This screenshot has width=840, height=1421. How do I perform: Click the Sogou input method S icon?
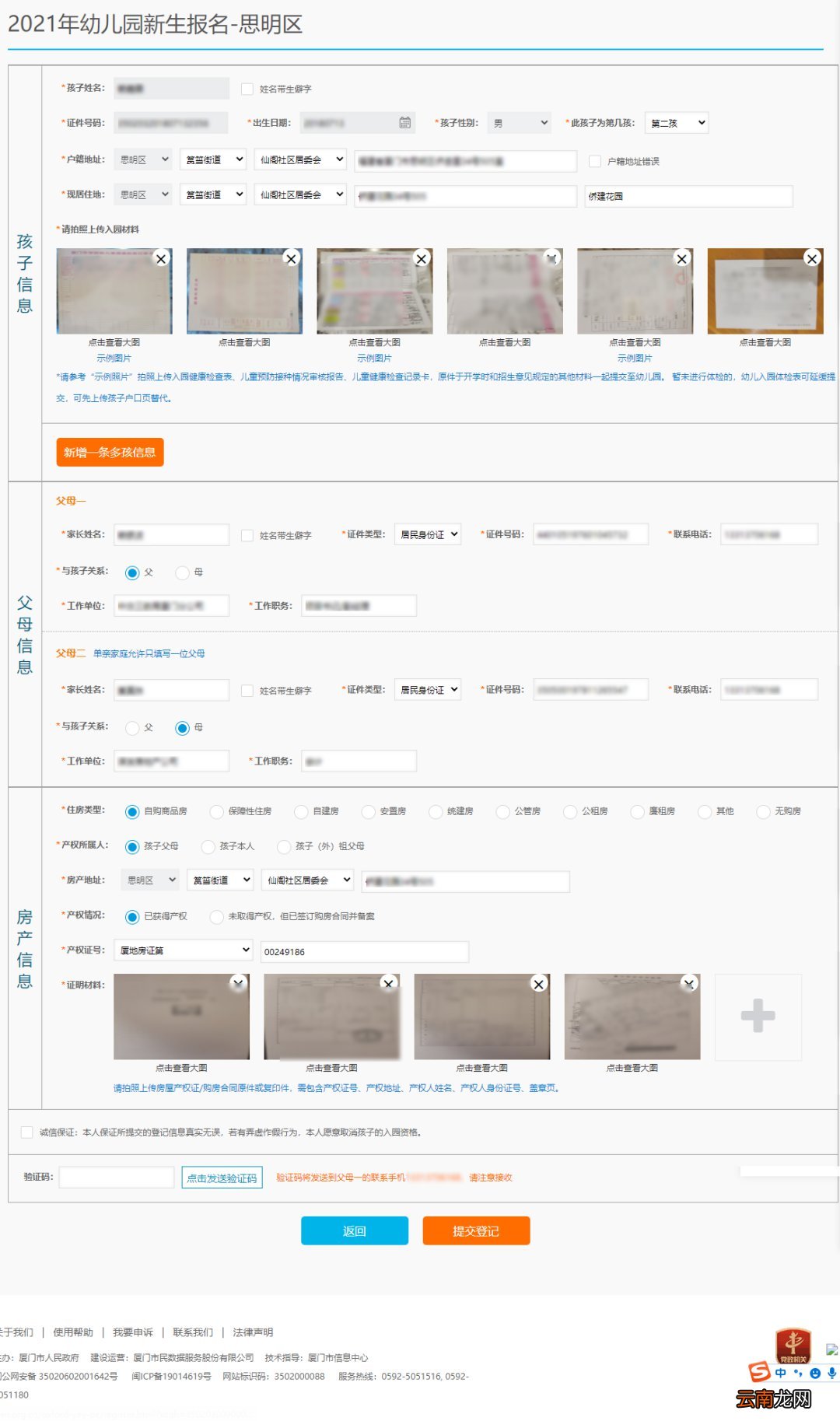coord(759,1373)
